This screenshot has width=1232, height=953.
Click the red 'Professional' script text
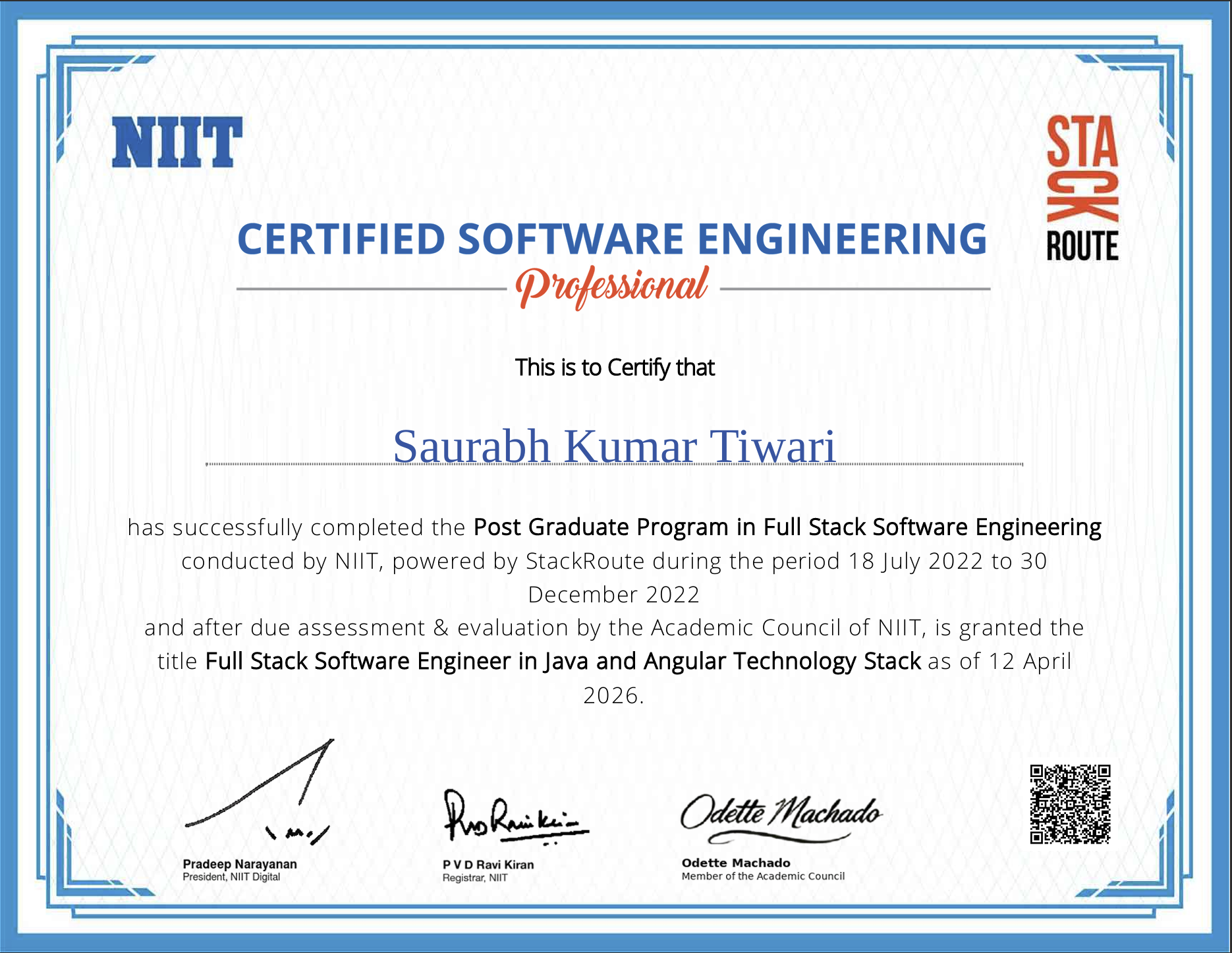point(612,287)
